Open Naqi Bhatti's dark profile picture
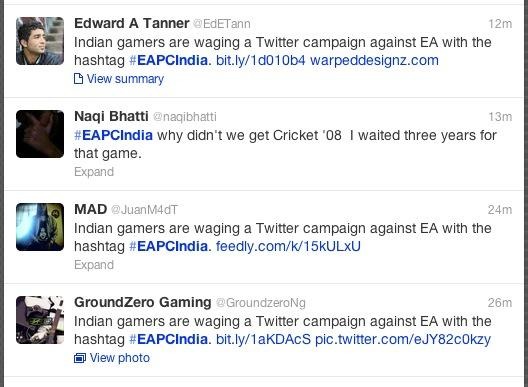The height and width of the screenshot is (387, 528). click(40, 134)
